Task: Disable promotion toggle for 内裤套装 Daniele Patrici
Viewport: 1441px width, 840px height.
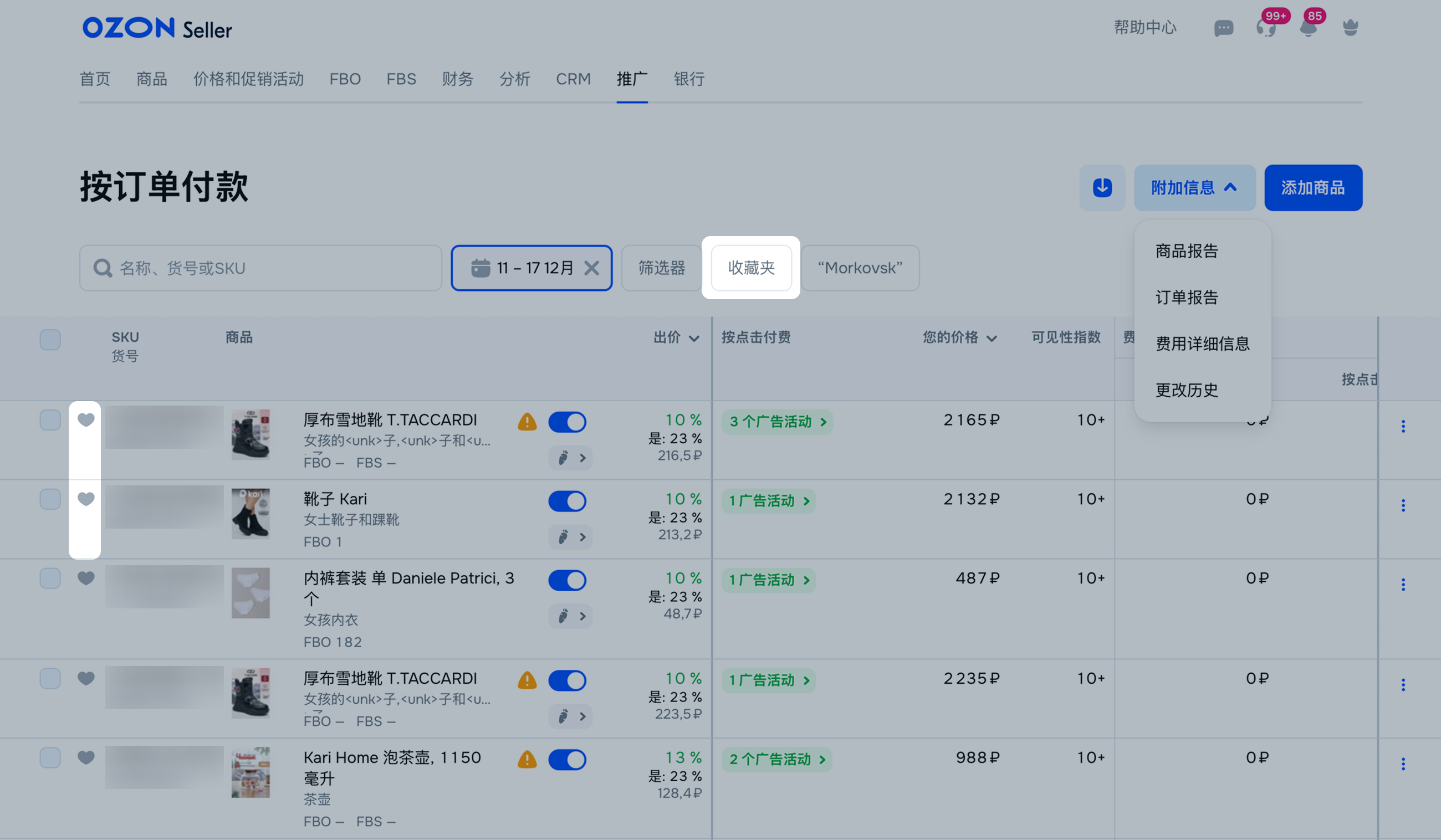Action: (x=566, y=580)
